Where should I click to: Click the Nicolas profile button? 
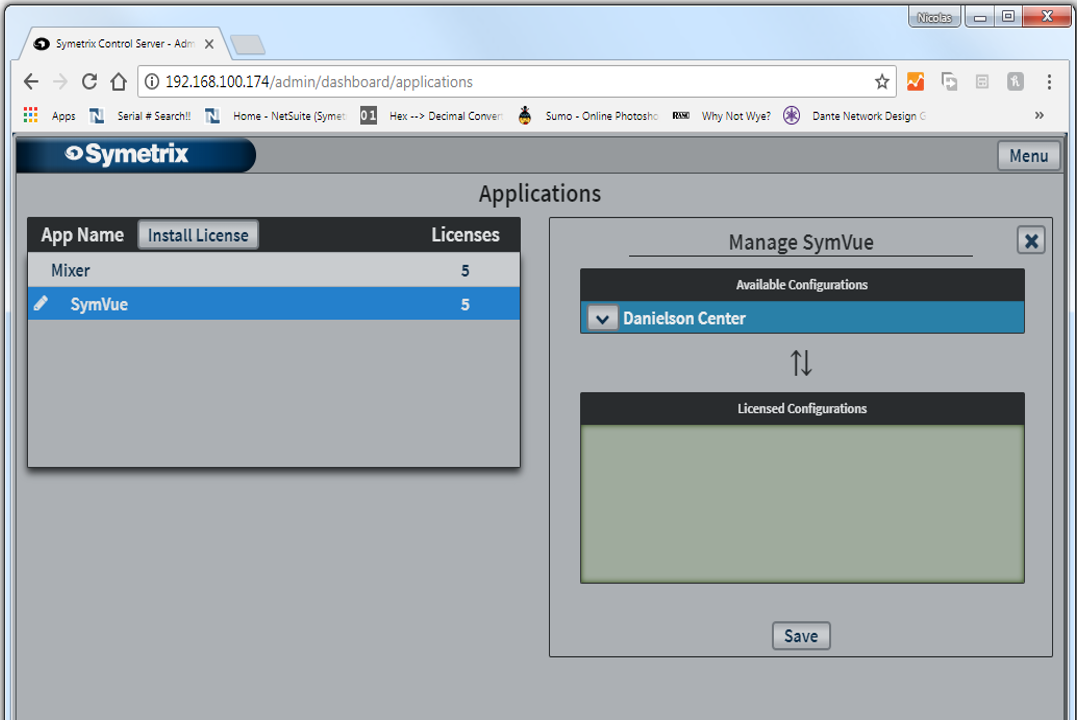[934, 17]
